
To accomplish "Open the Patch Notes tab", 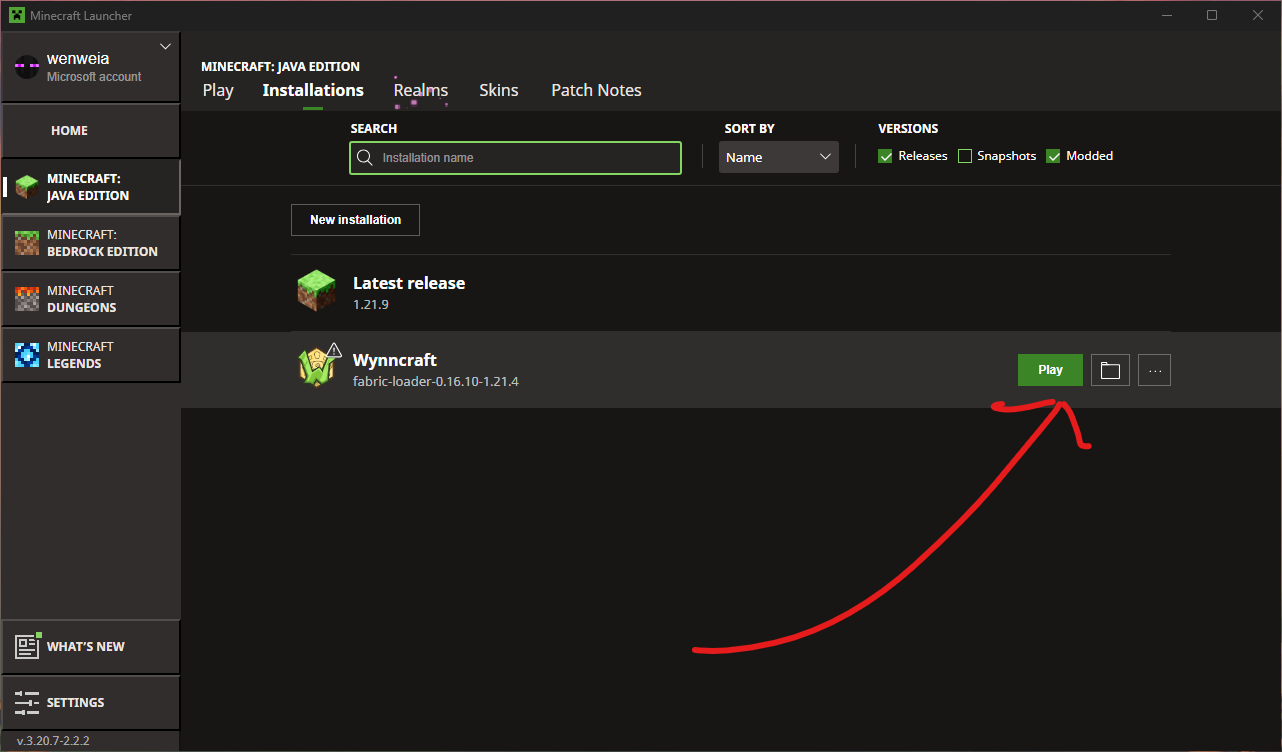I will [x=596, y=90].
